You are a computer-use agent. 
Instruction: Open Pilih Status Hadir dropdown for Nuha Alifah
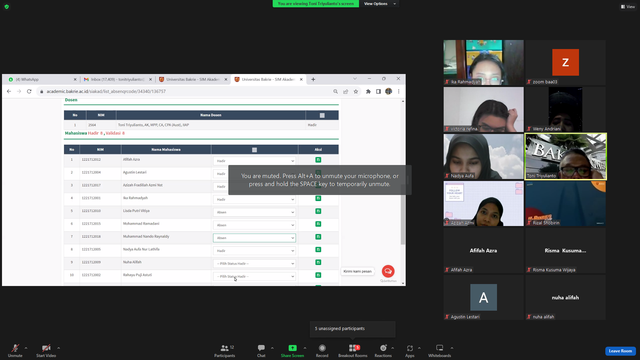coord(254,263)
